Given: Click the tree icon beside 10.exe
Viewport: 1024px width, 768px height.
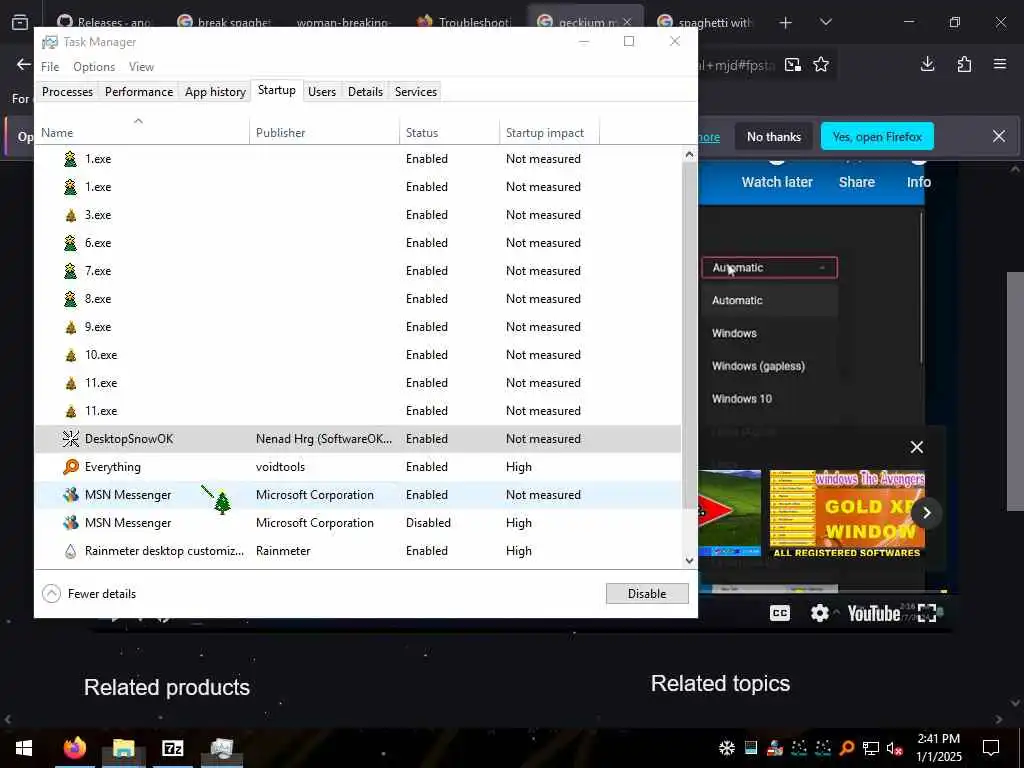Looking at the screenshot, I should pyautogui.click(x=71, y=355).
